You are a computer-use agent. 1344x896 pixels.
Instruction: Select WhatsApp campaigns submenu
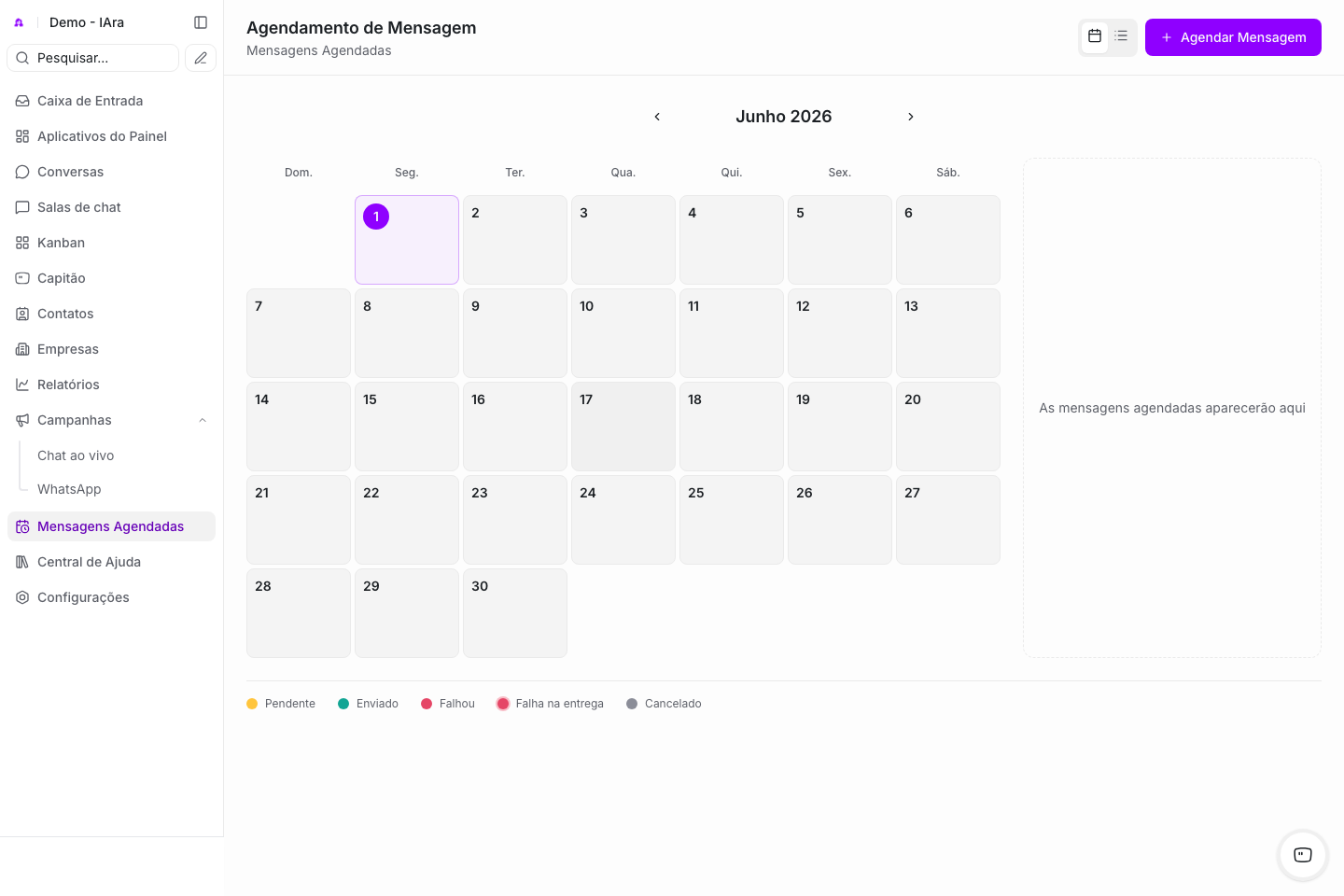(69, 489)
